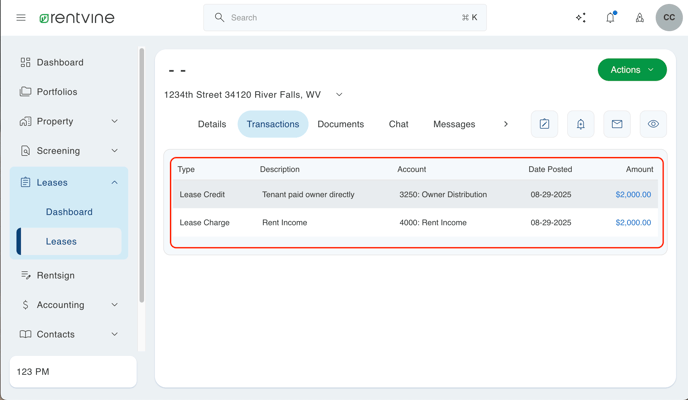The image size is (688, 400).
Task: Open the address dropdown chevron
Action: coord(339,95)
